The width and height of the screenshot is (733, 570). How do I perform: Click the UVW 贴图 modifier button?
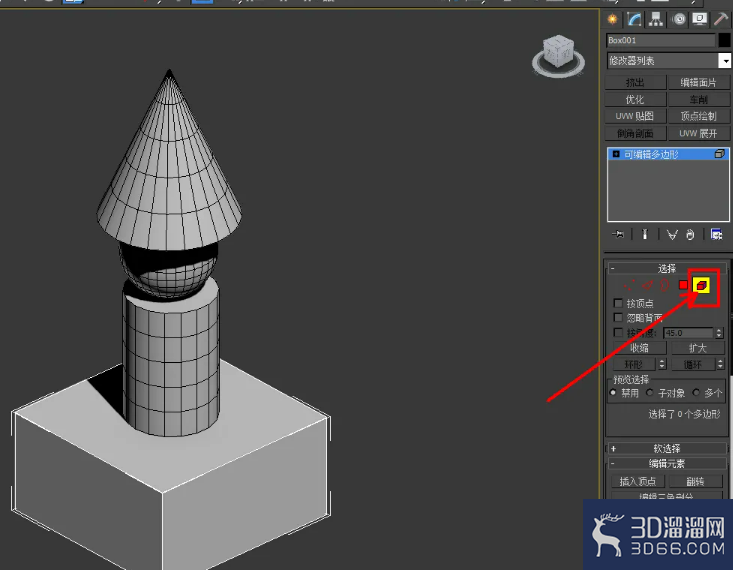(x=635, y=116)
